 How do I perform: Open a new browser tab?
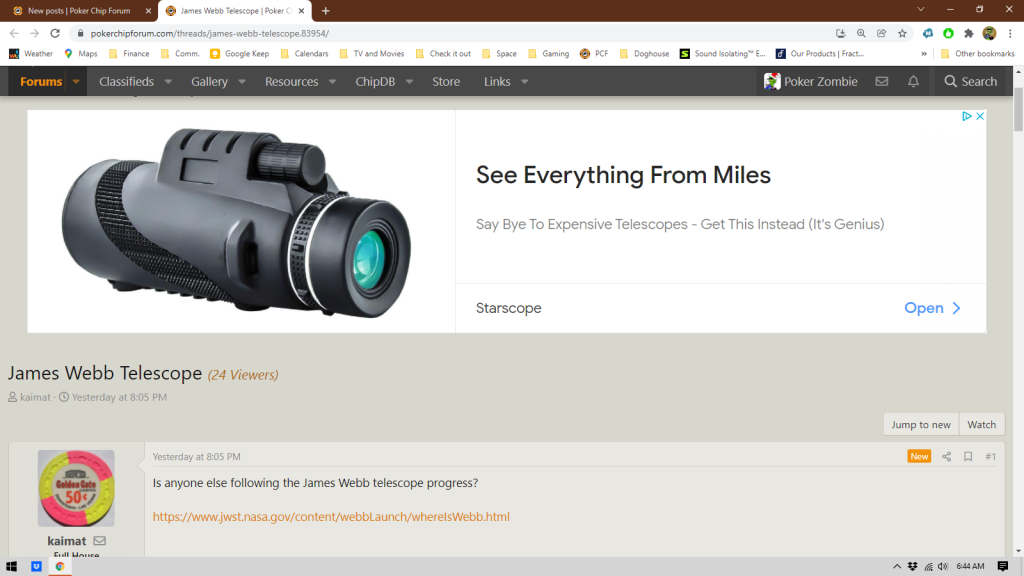[x=325, y=11]
